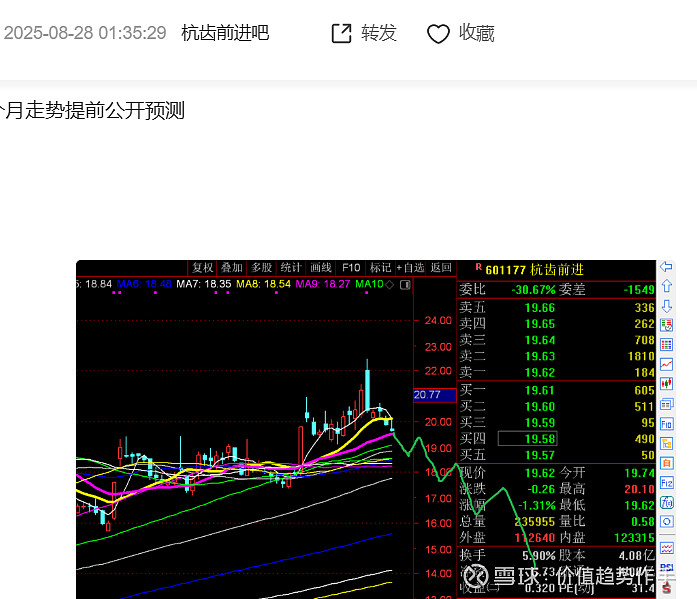Image resolution: width=697 pixels, height=599 pixels.
Task: Click the 20.77 price marker on axis
Action: coord(435,395)
